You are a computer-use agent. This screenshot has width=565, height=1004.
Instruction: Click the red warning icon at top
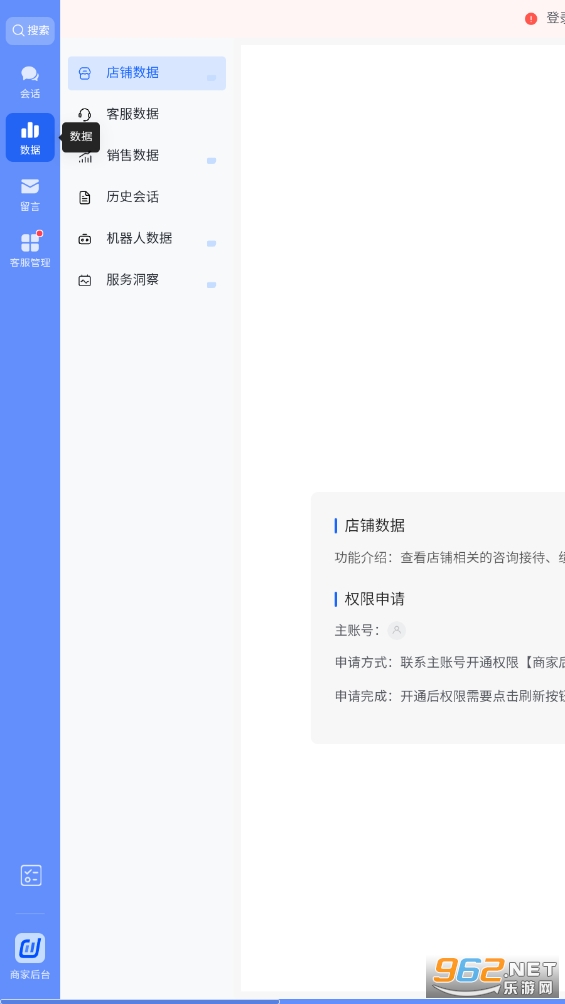pyautogui.click(x=531, y=19)
